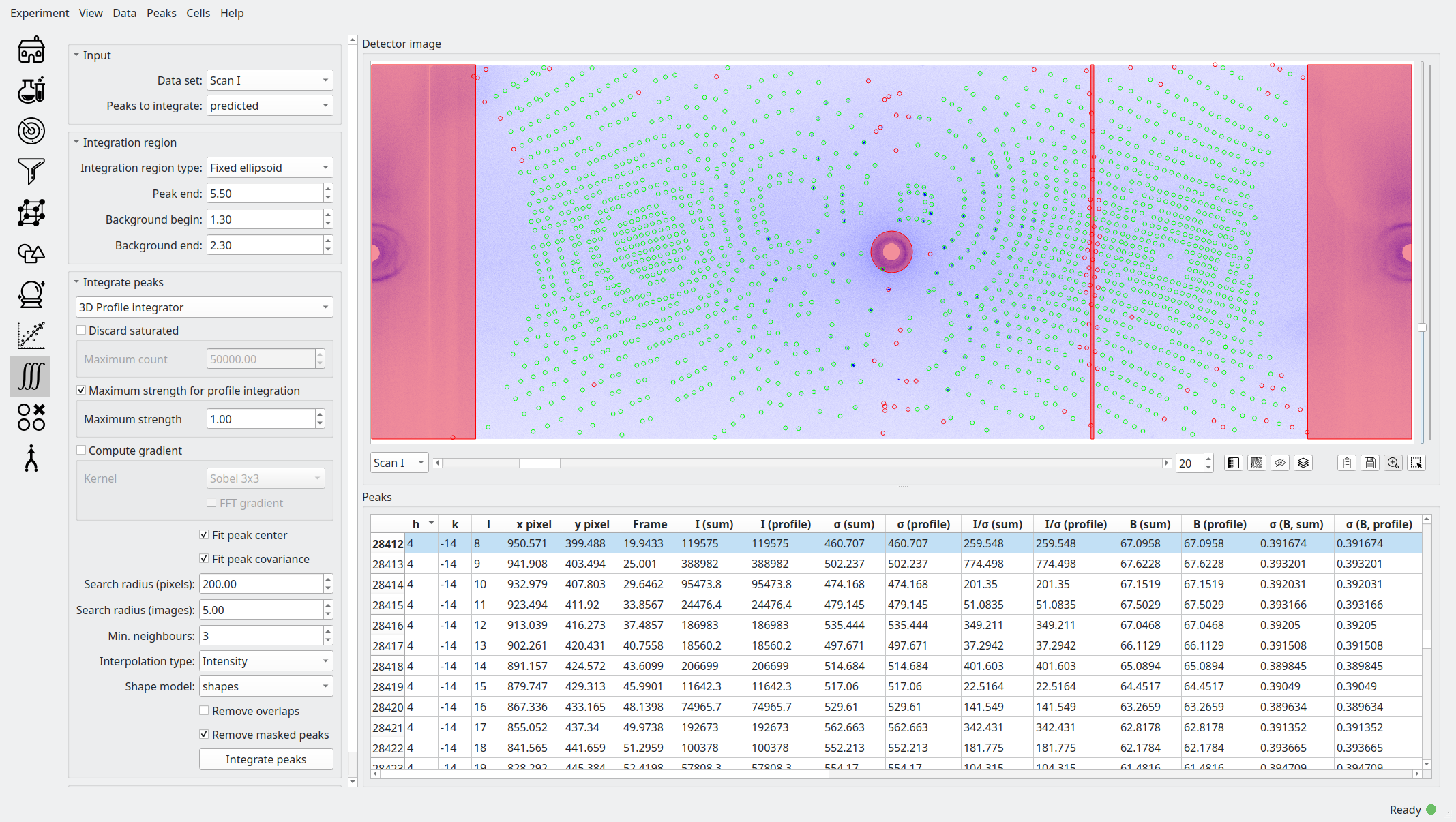This screenshot has width=1456, height=822.
Task: Open the 3D Profile integrator dropdown
Action: tap(204, 307)
